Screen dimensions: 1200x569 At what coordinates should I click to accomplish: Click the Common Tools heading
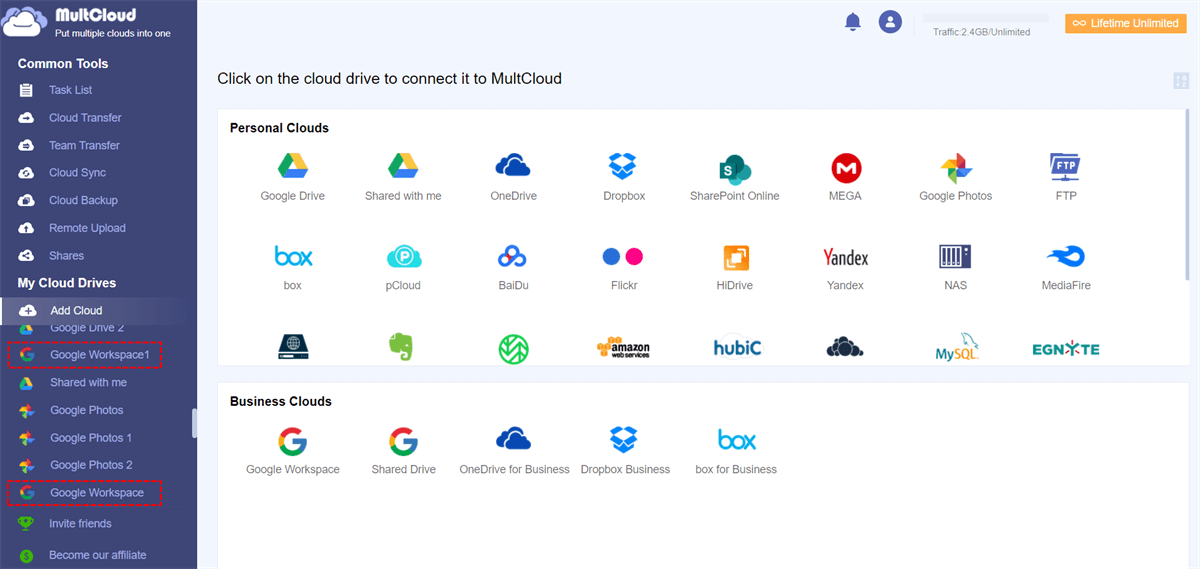63,63
